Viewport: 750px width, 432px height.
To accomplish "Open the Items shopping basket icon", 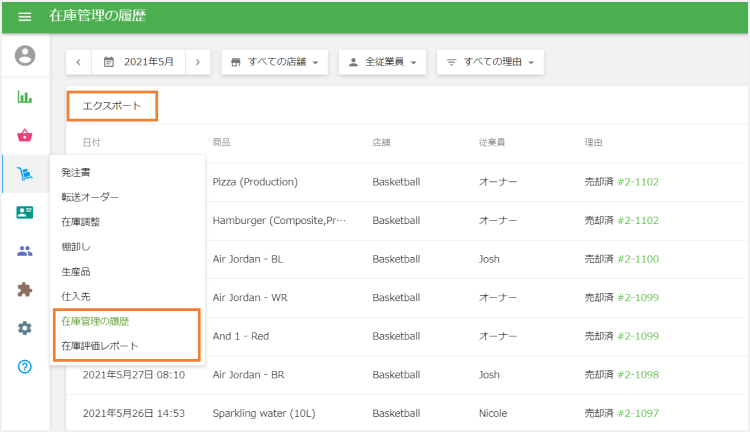I will 25,135.
